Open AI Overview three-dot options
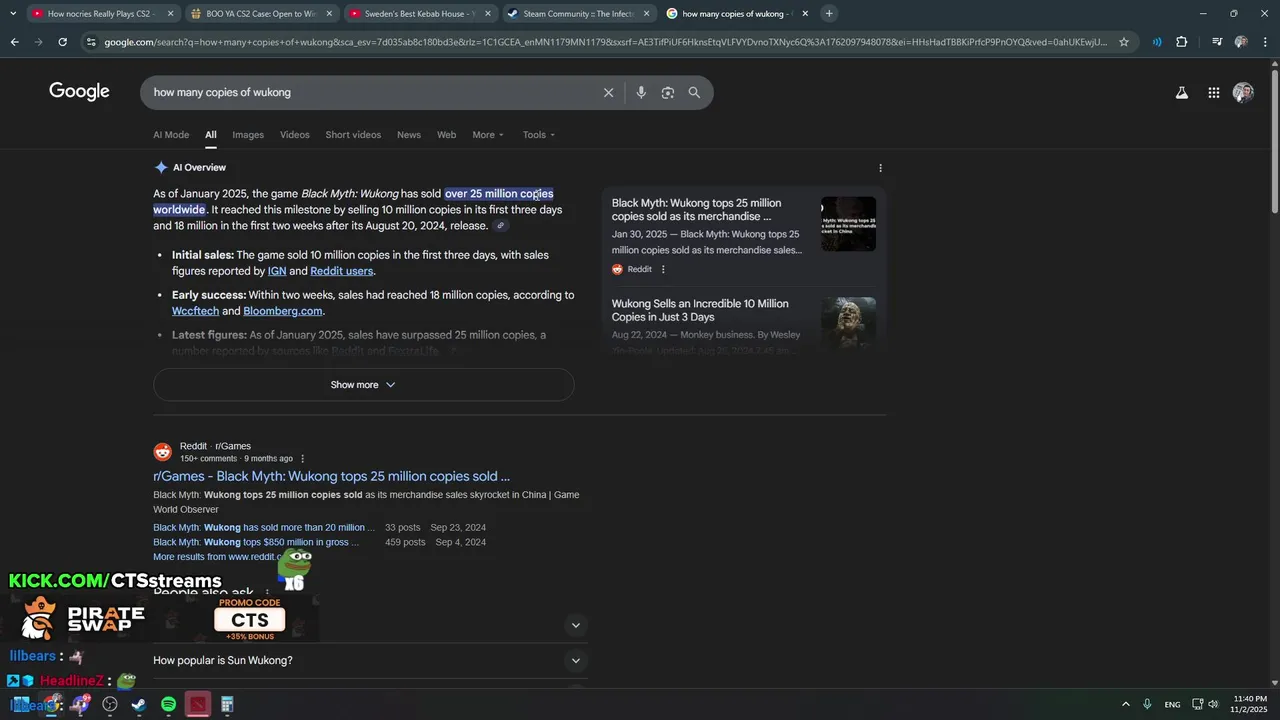 tap(880, 168)
